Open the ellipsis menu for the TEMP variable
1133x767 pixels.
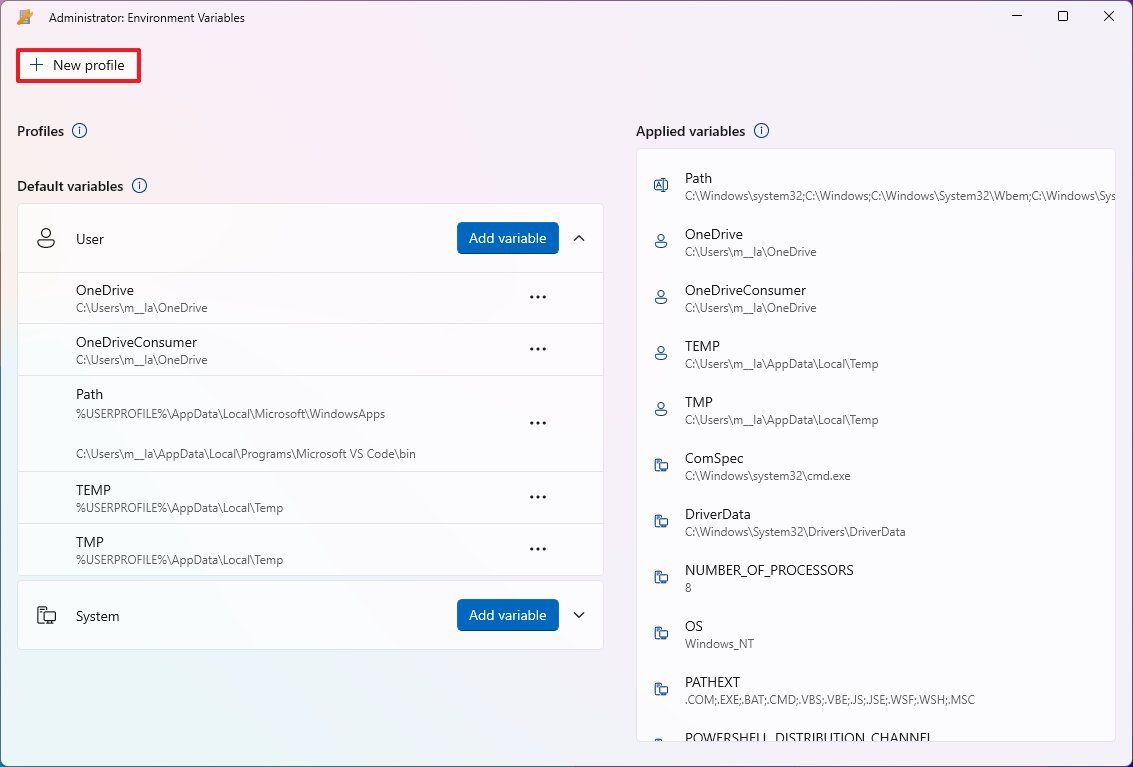[538, 497]
